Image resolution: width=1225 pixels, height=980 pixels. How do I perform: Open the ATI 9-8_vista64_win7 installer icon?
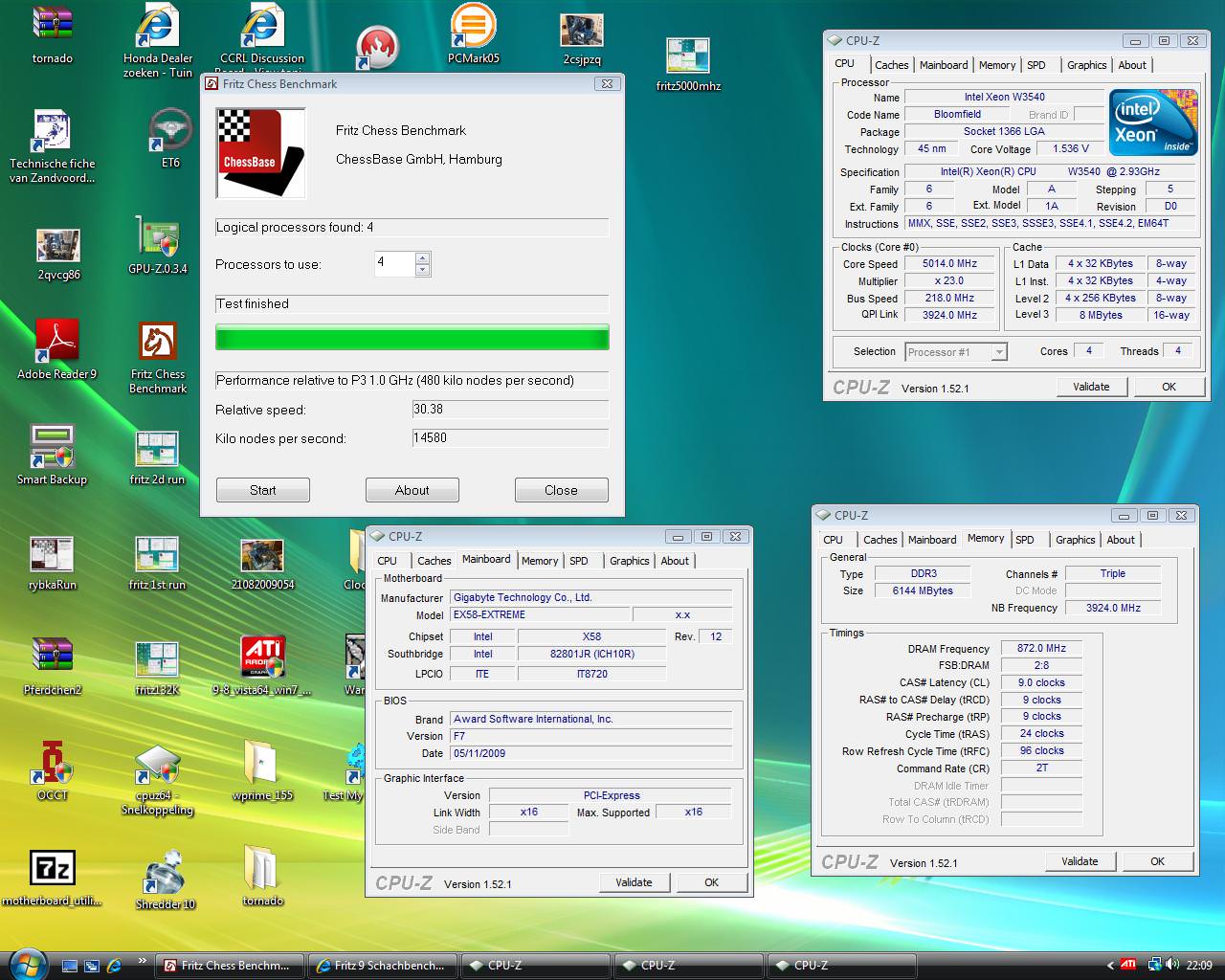click(262, 666)
